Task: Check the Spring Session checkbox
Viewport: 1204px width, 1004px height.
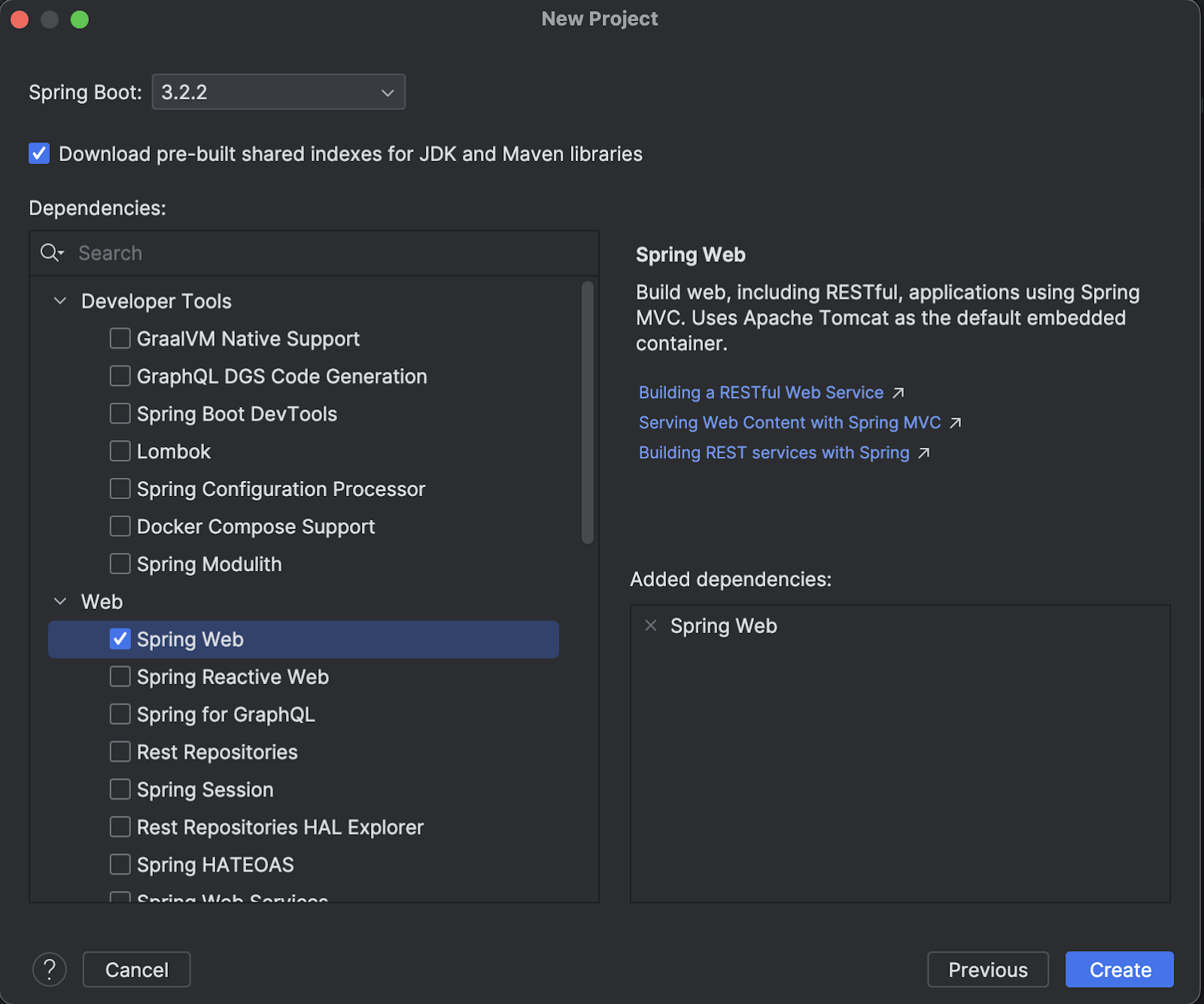Action: click(x=120, y=790)
